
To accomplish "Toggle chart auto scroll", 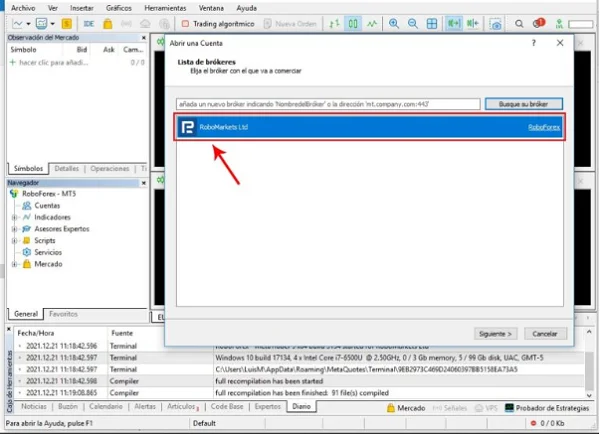I will [x=454, y=24].
